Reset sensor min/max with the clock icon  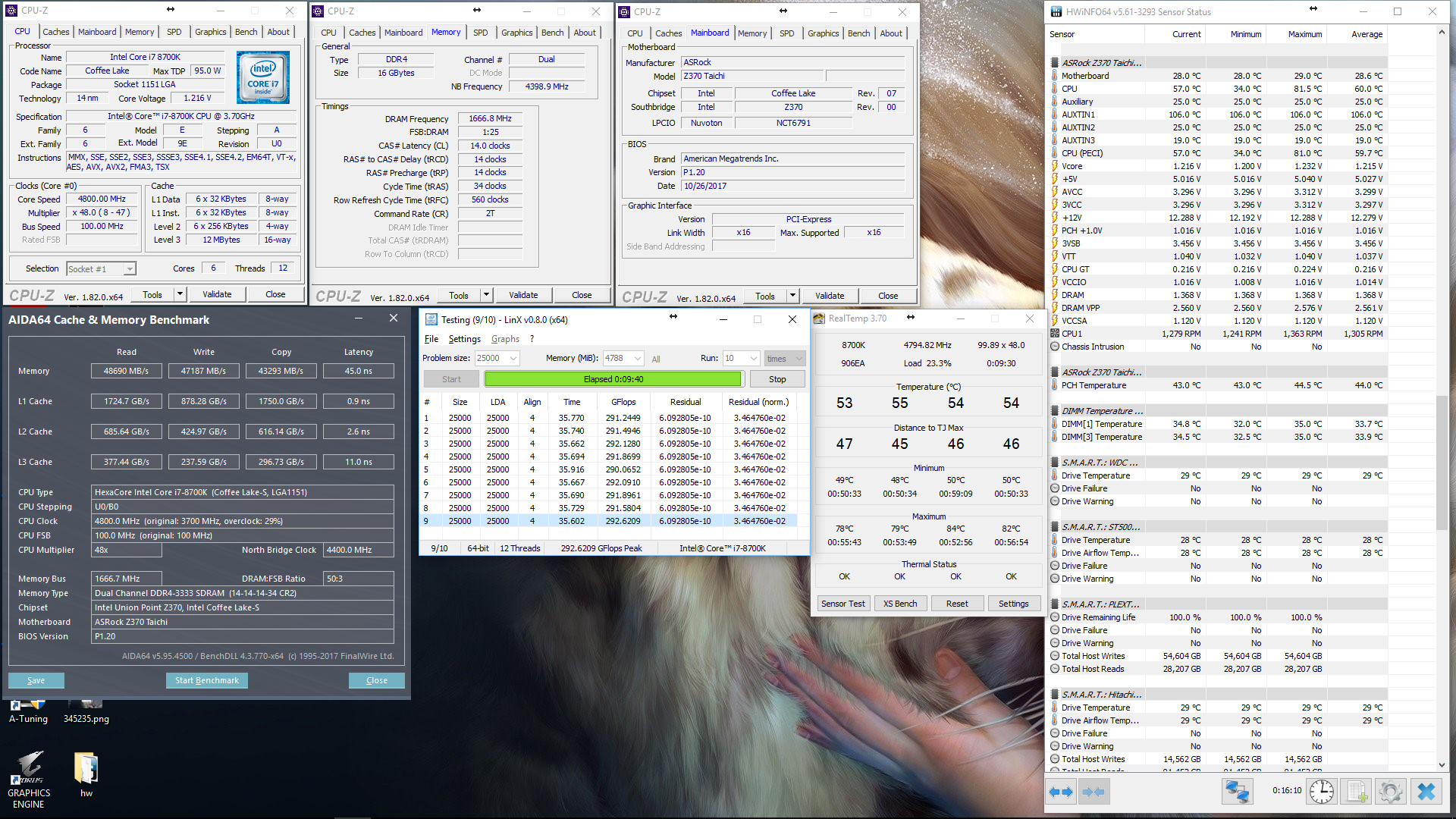pyautogui.click(x=1322, y=792)
